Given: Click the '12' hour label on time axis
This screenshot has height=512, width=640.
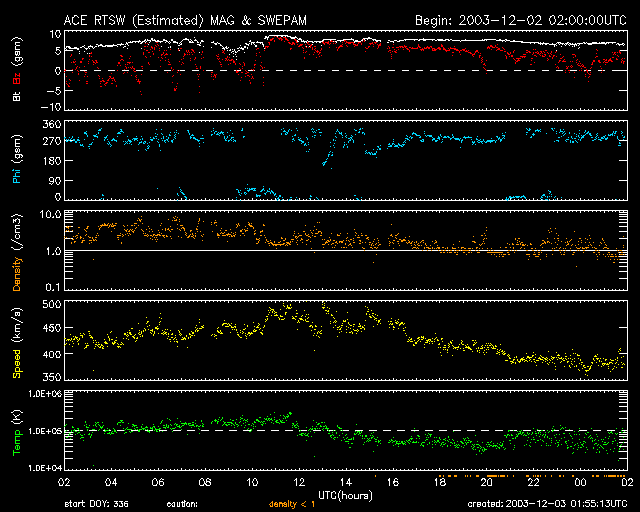Looking at the screenshot, I should [299, 483].
